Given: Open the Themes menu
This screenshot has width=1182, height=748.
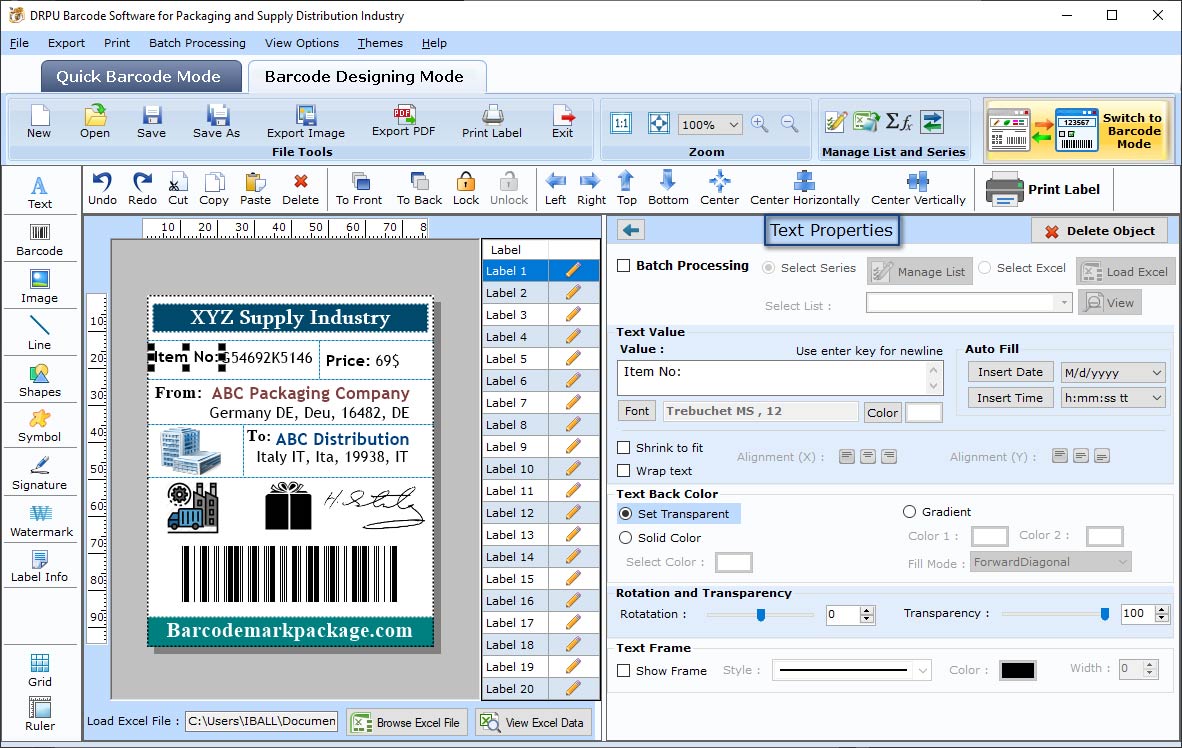Looking at the screenshot, I should coord(380,43).
